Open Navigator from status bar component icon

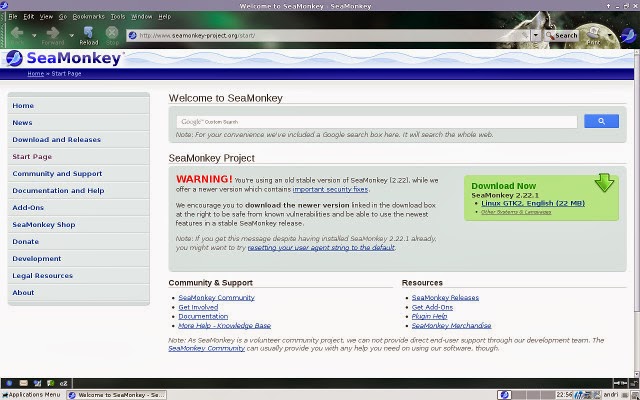click(x=9, y=383)
